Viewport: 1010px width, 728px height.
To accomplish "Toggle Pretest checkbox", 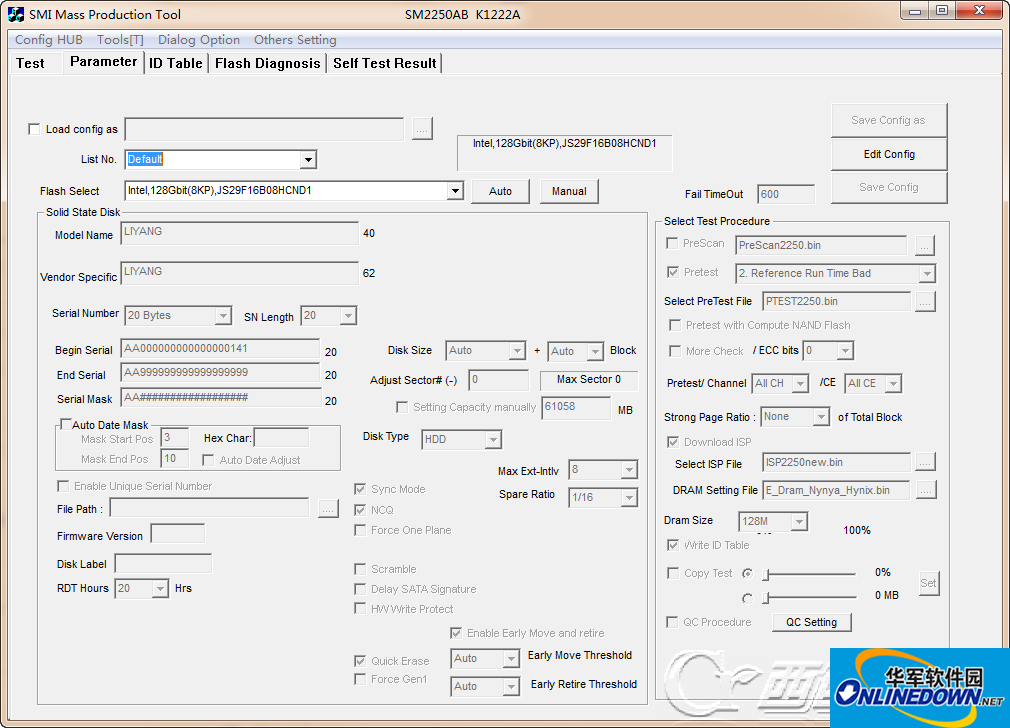I will (673, 272).
